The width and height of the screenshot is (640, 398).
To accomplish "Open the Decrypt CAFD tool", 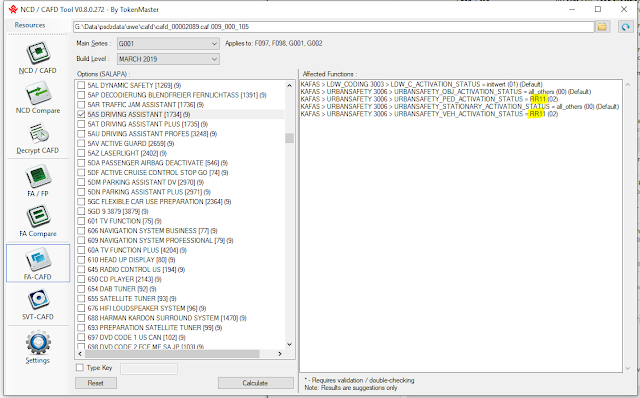I will coord(38,138).
